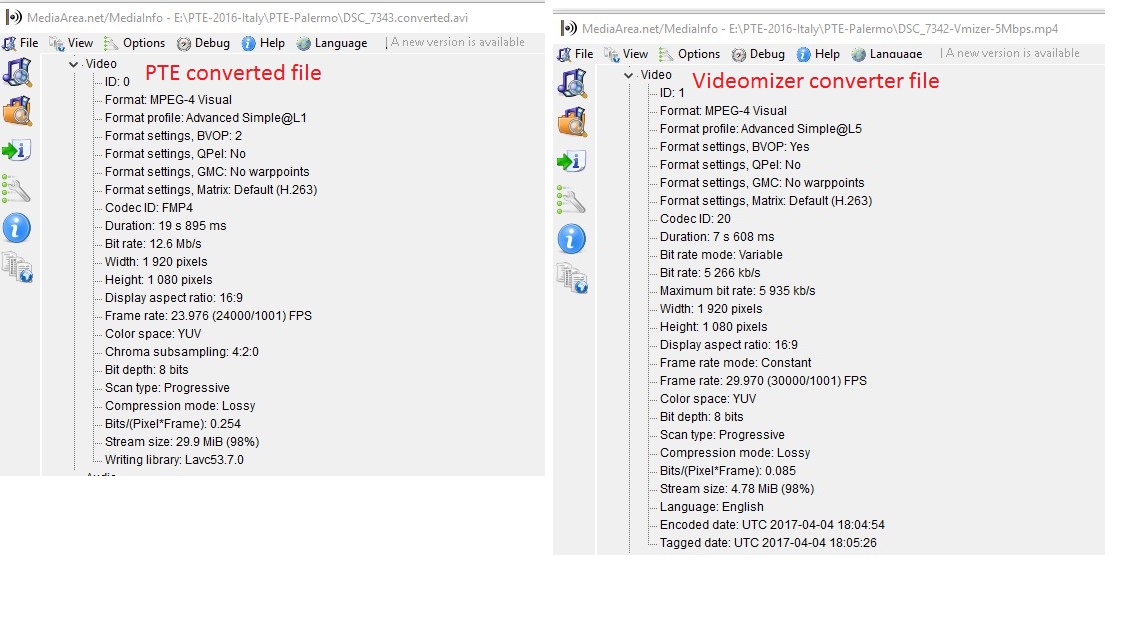Click the open folder icon in right MediaInfo sidebar
The width and height of the screenshot is (1121, 620).
tap(572, 122)
